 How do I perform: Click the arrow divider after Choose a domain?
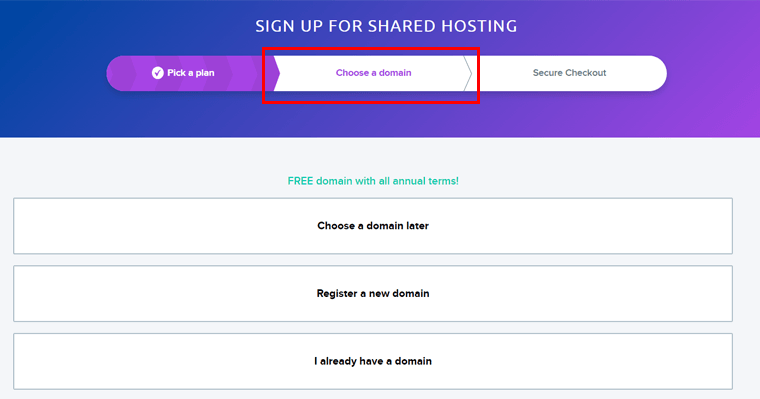(x=468, y=73)
